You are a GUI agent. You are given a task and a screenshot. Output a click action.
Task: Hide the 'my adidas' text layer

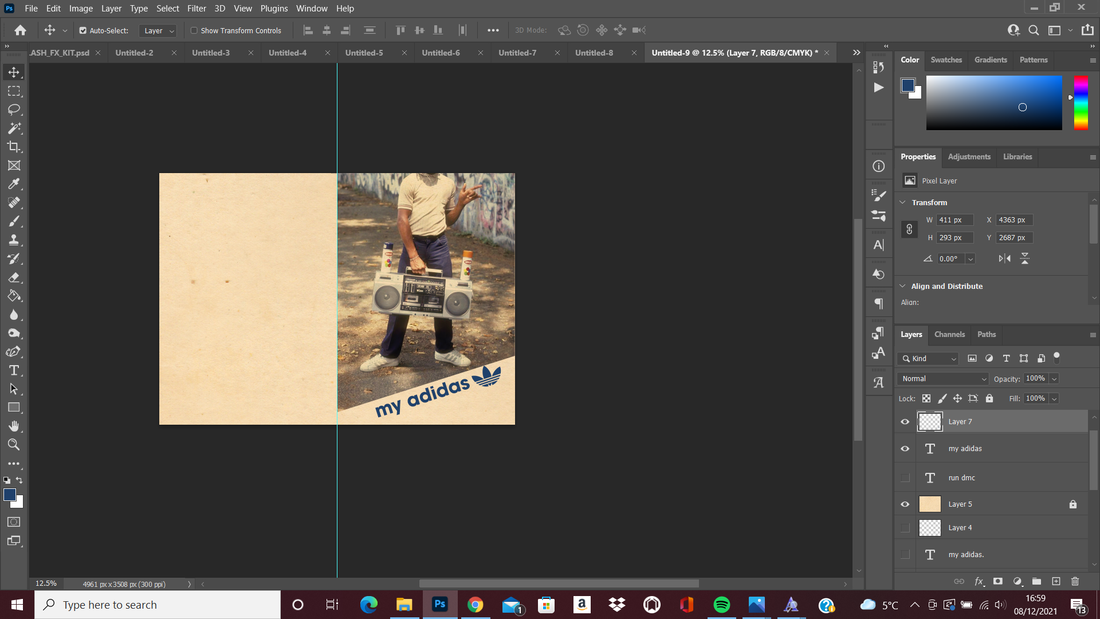(x=905, y=448)
